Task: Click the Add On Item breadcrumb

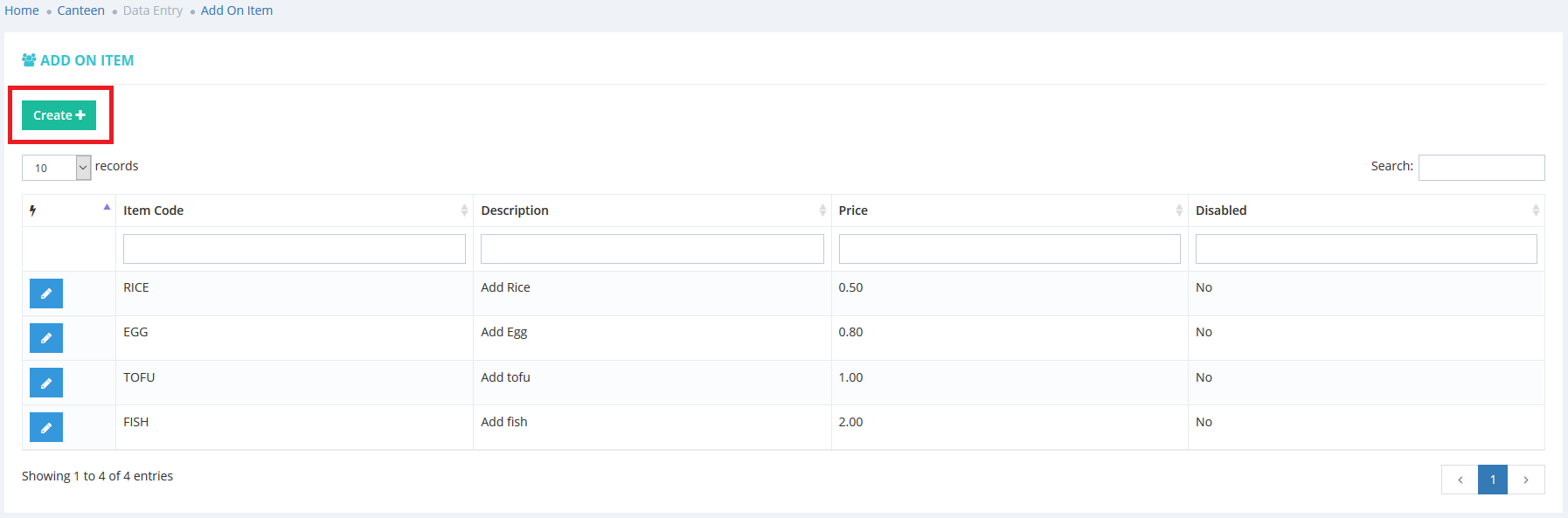Action: click(237, 10)
